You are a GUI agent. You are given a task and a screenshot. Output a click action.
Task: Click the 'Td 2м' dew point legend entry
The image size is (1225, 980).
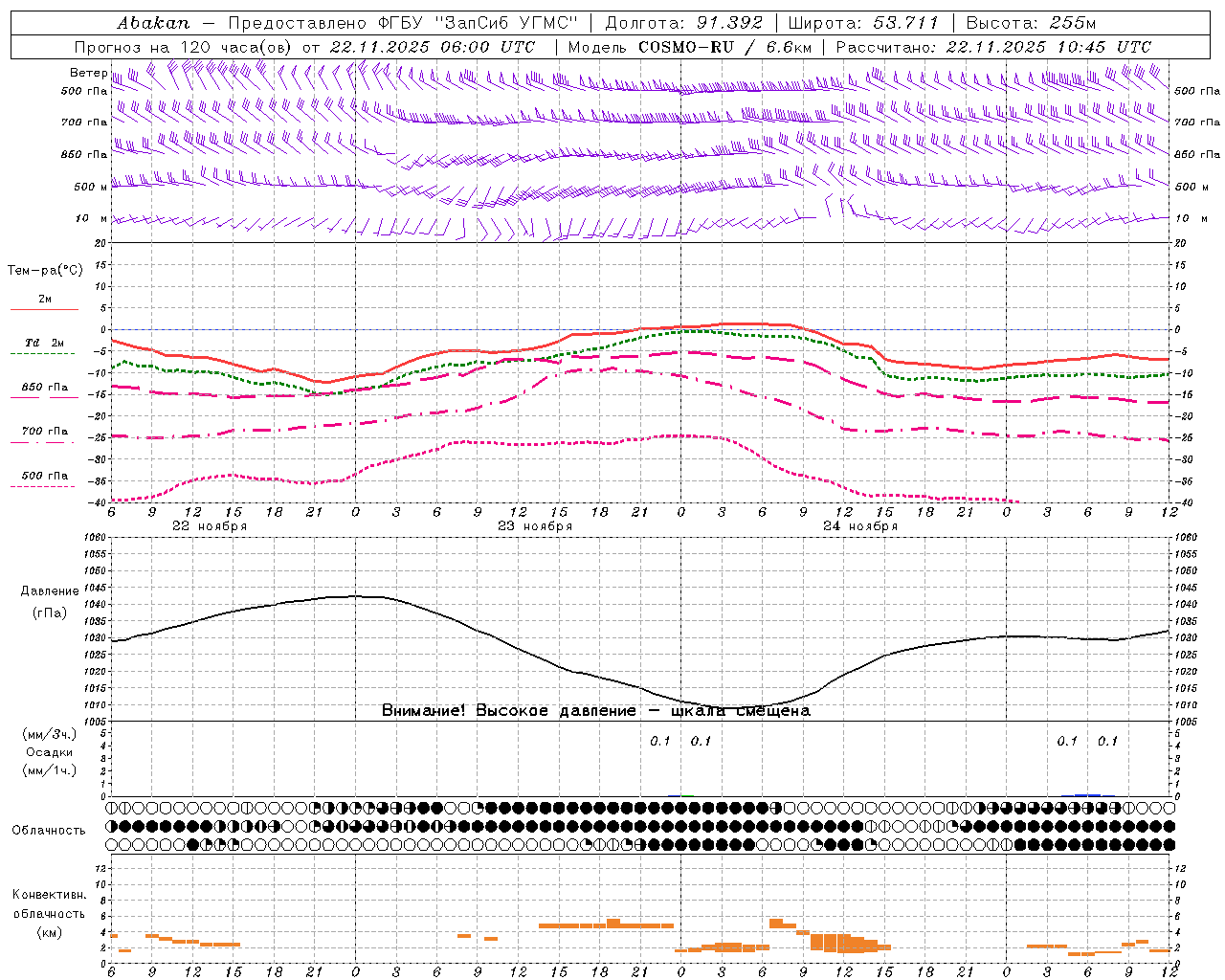[44, 343]
